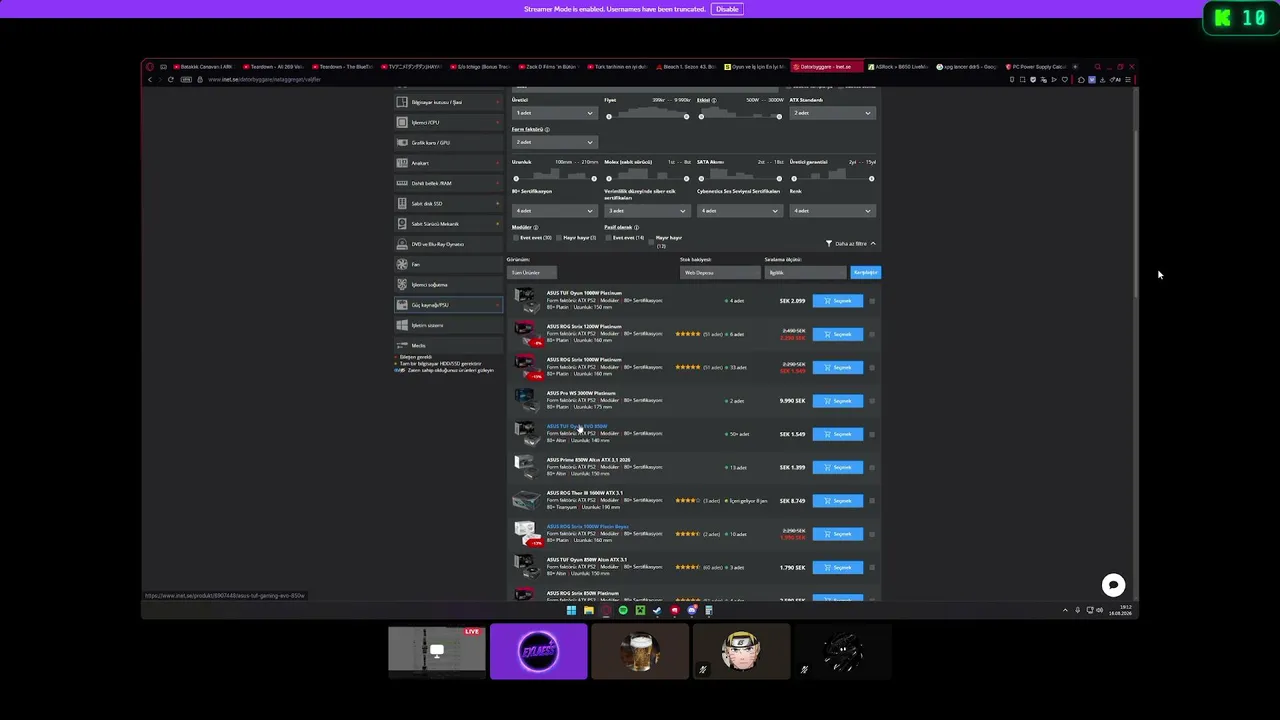Collapse filters with Daha az filtre
The width and height of the screenshot is (1280, 720).
tap(851, 244)
